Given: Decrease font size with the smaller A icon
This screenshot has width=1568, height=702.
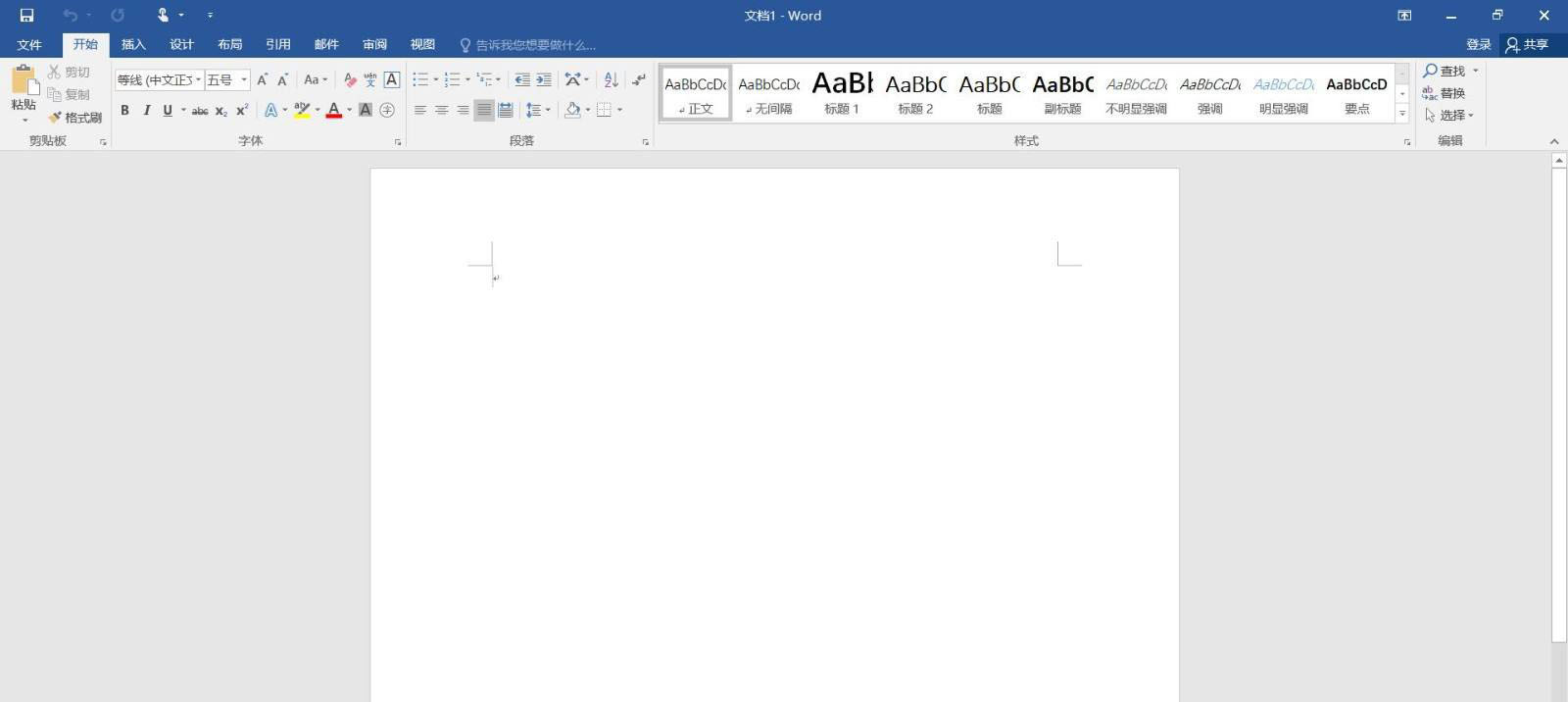Looking at the screenshot, I should pyautogui.click(x=282, y=79).
